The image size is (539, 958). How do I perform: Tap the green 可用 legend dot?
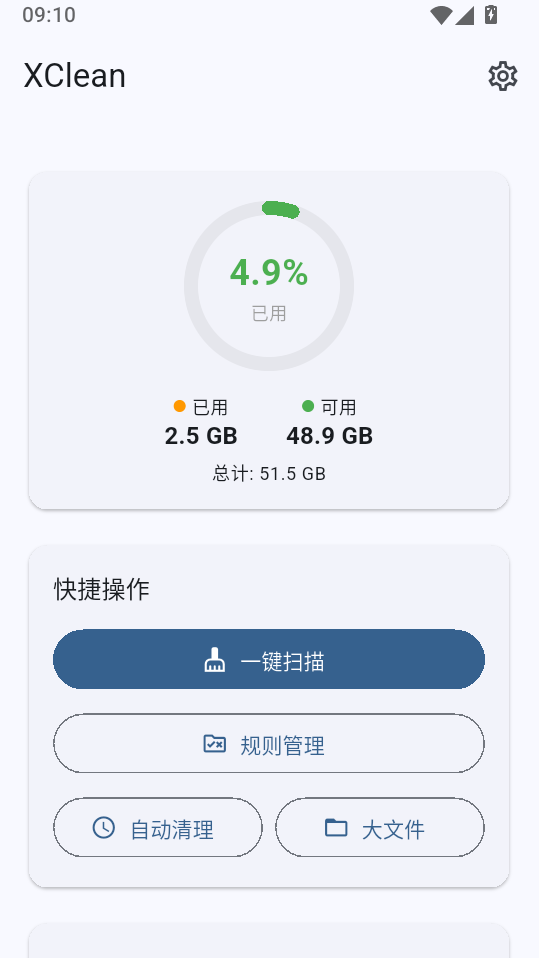(308, 406)
